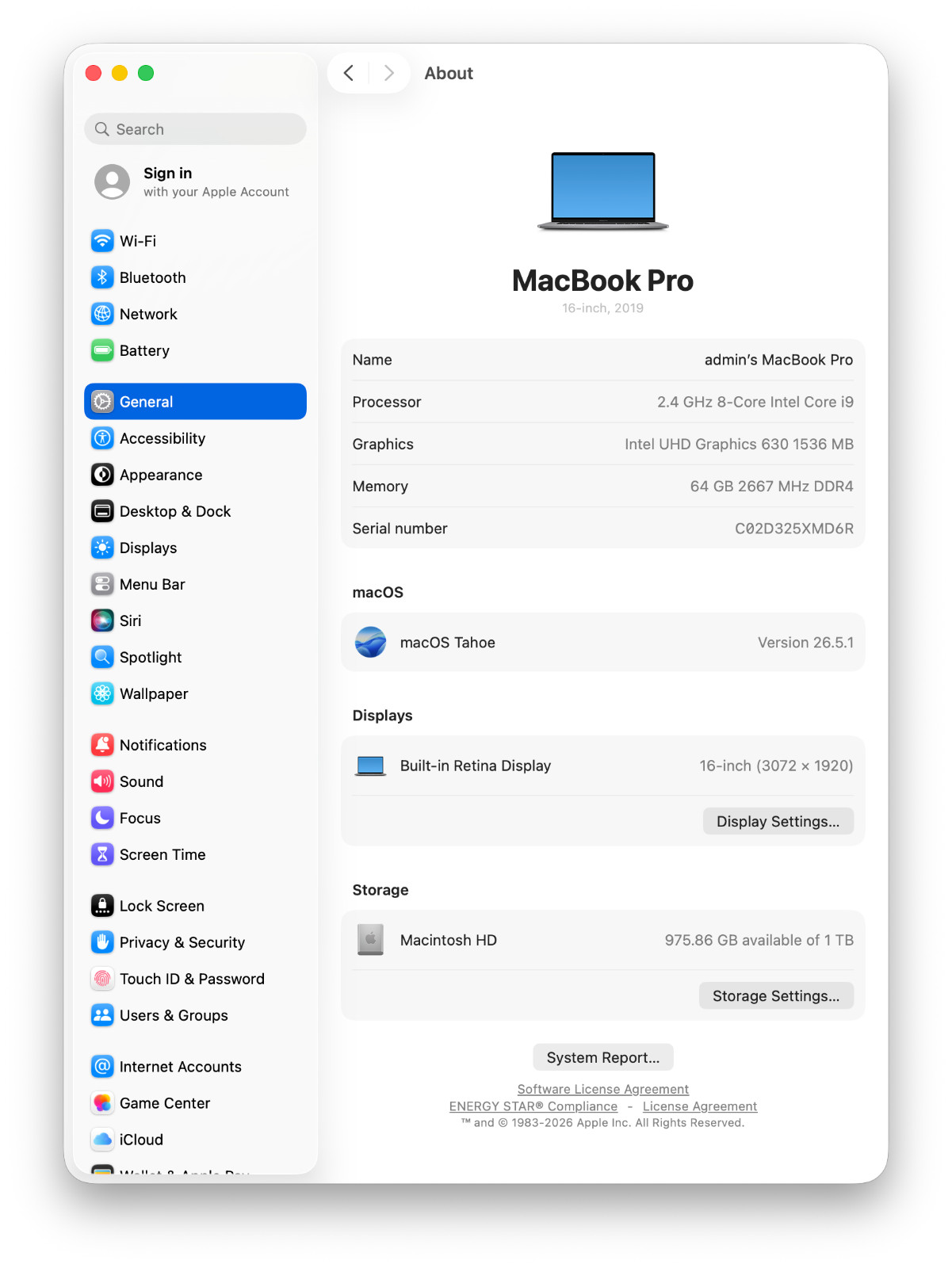
Task: Open Software License Agreement link
Action: pyautogui.click(x=603, y=1089)
